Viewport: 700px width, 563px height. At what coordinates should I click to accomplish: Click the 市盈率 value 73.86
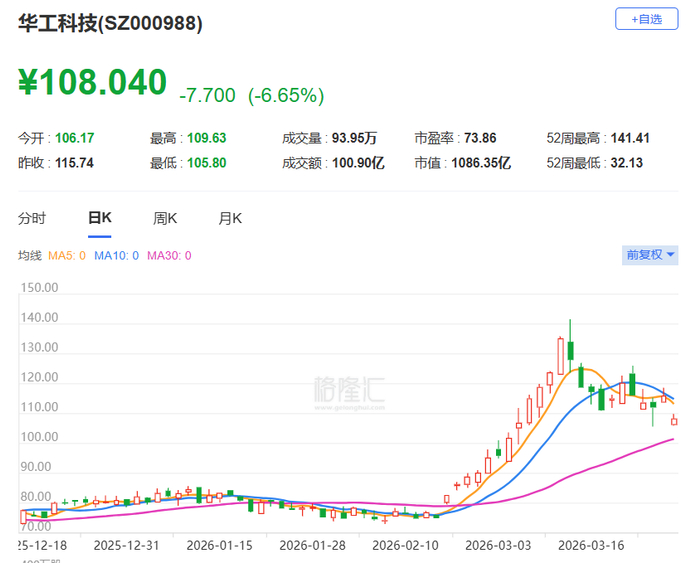coord(480,138)
